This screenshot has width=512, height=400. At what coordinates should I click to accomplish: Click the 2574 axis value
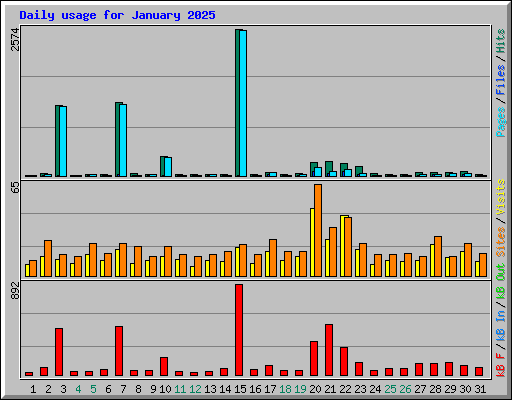click(x=15, y=39)
